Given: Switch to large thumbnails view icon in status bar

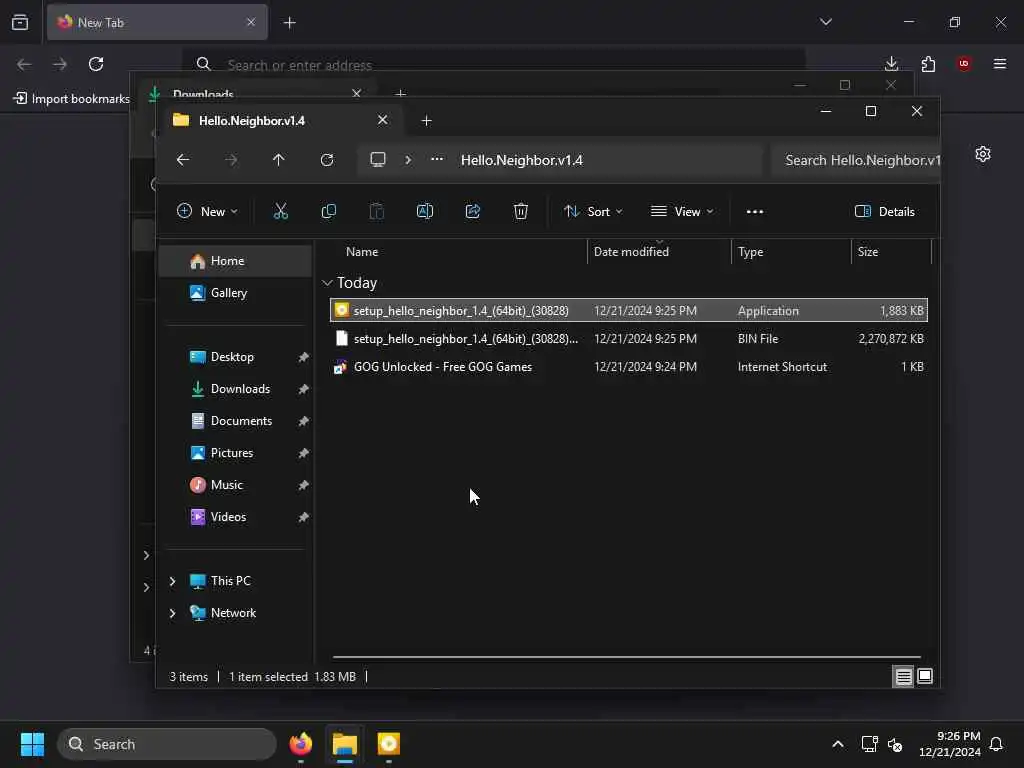Looking at the screenshot, I should click(x=925, y=677).
